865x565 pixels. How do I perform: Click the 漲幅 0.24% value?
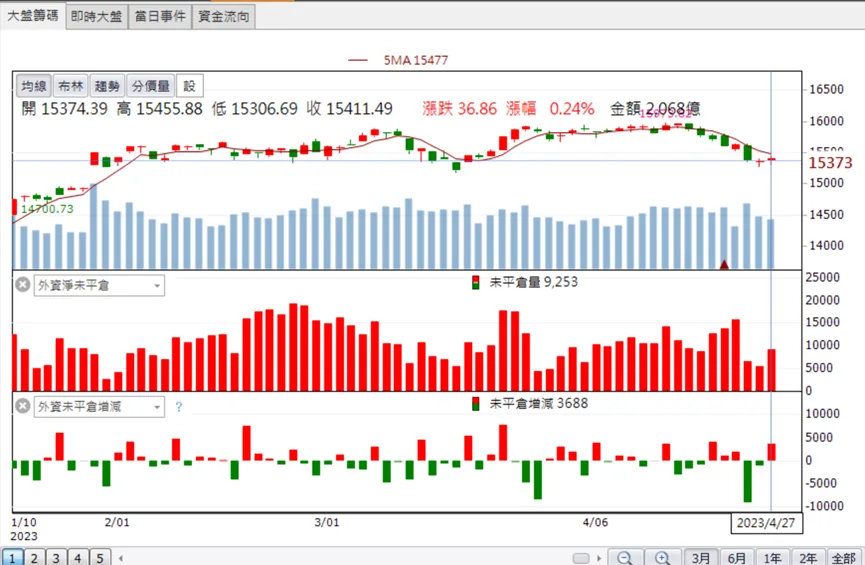(550, 108)
